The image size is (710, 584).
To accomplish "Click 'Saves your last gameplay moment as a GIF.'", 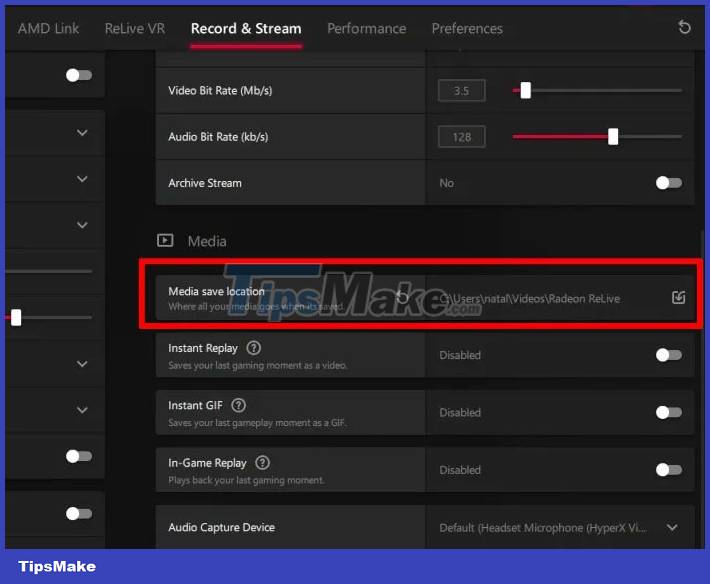I will point(257,423).
